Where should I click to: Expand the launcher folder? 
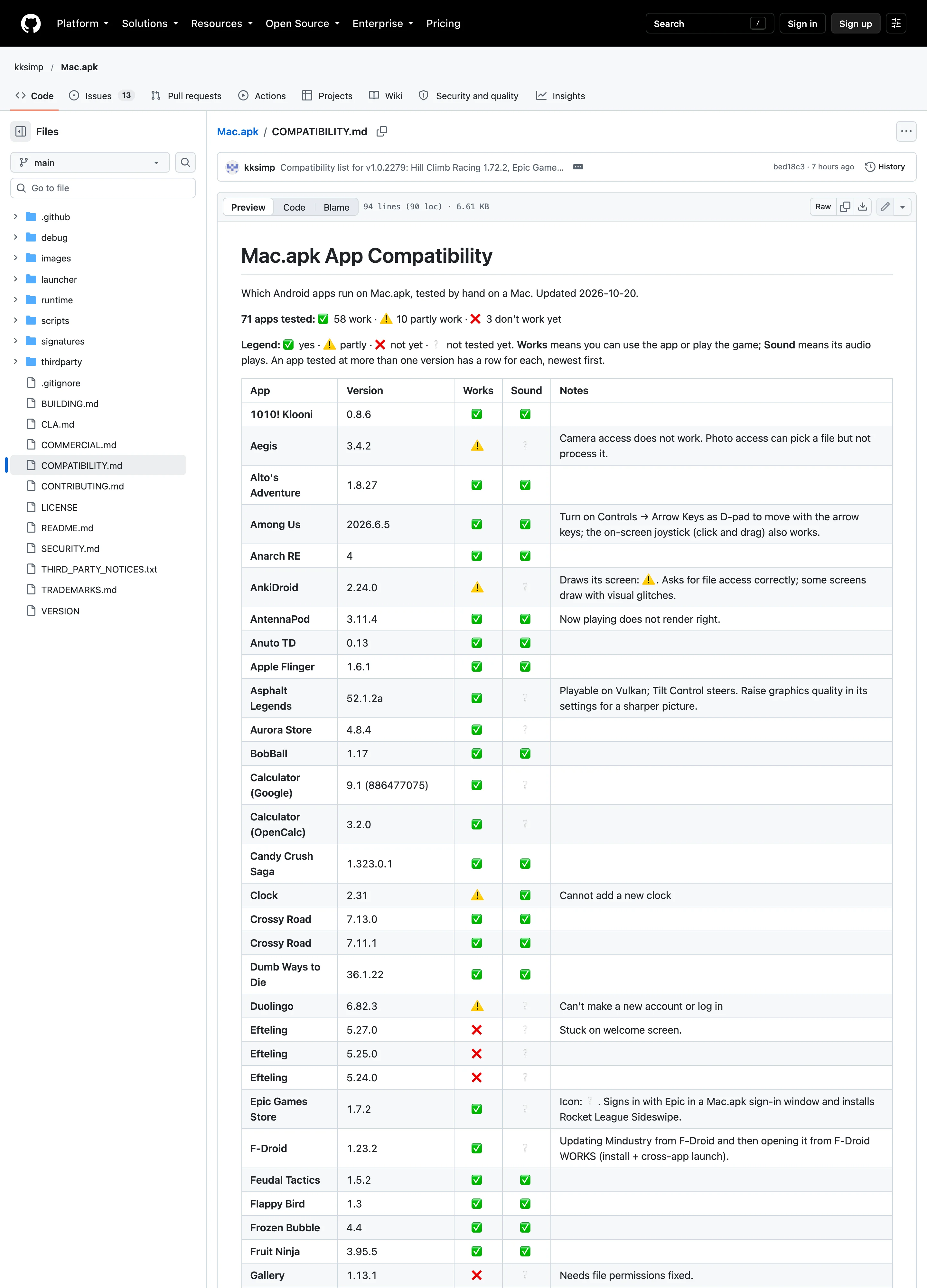(15, 279)
